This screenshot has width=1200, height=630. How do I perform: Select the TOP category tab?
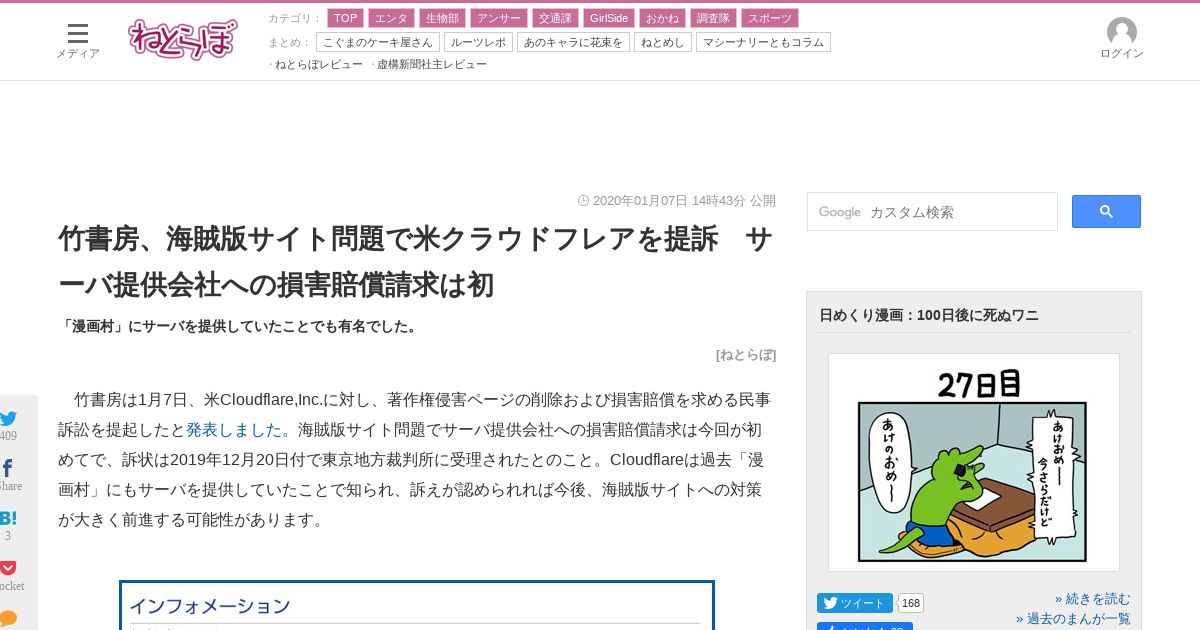345,18
